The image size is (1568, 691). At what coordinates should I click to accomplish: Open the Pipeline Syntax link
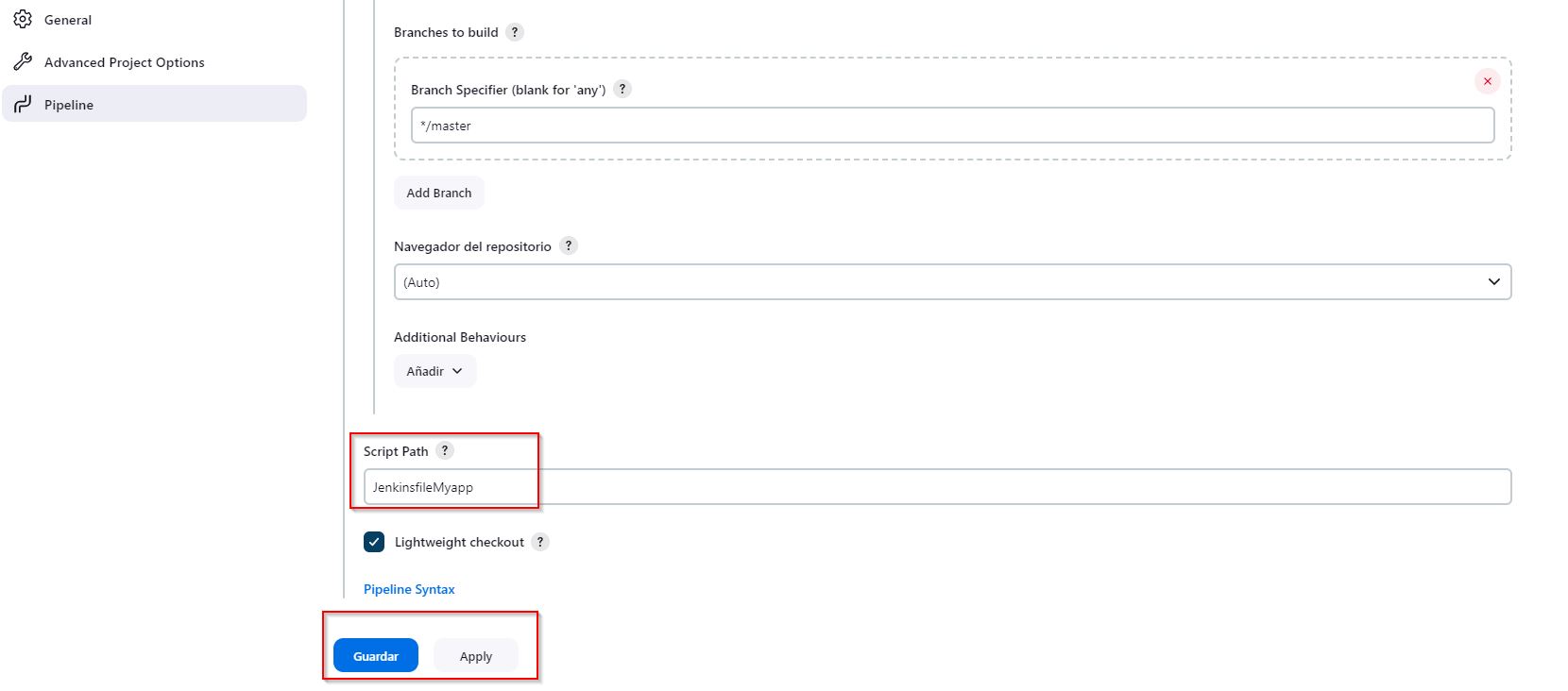tap(409, 589)
